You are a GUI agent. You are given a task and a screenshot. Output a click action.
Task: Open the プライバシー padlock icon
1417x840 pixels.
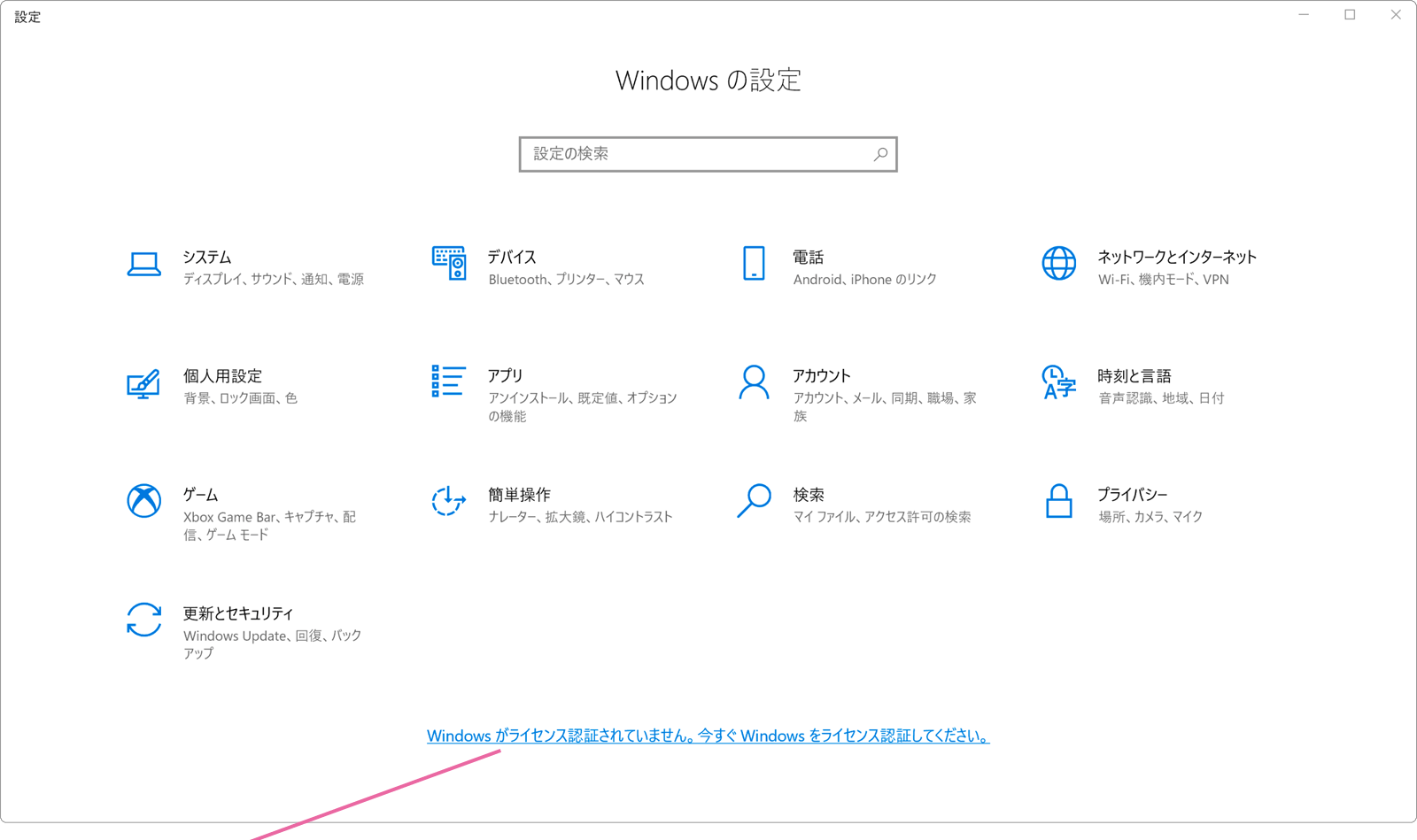1059,501
